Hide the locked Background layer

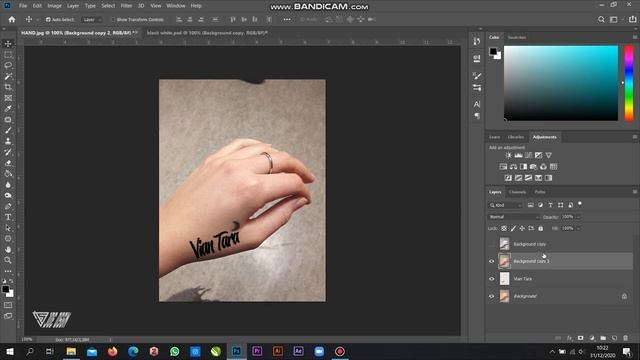492,296
